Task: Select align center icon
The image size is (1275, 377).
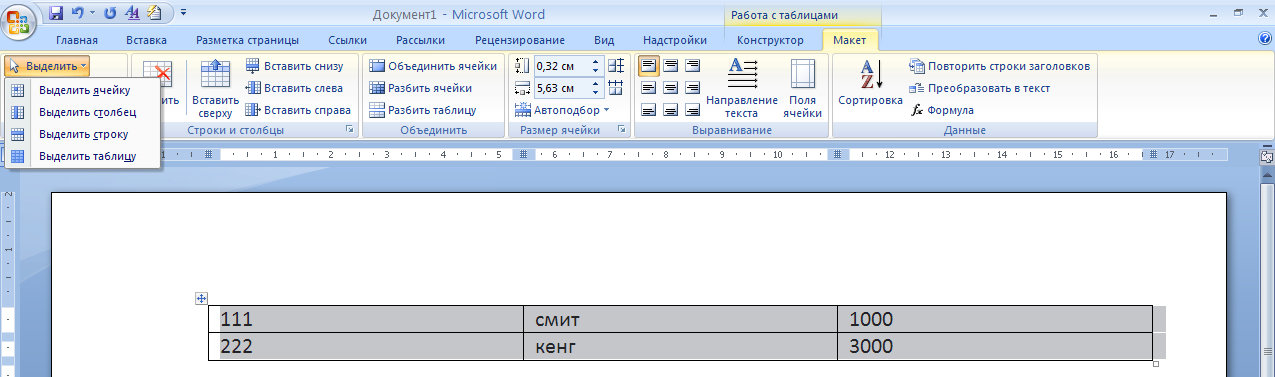Action: coord(670,88)
